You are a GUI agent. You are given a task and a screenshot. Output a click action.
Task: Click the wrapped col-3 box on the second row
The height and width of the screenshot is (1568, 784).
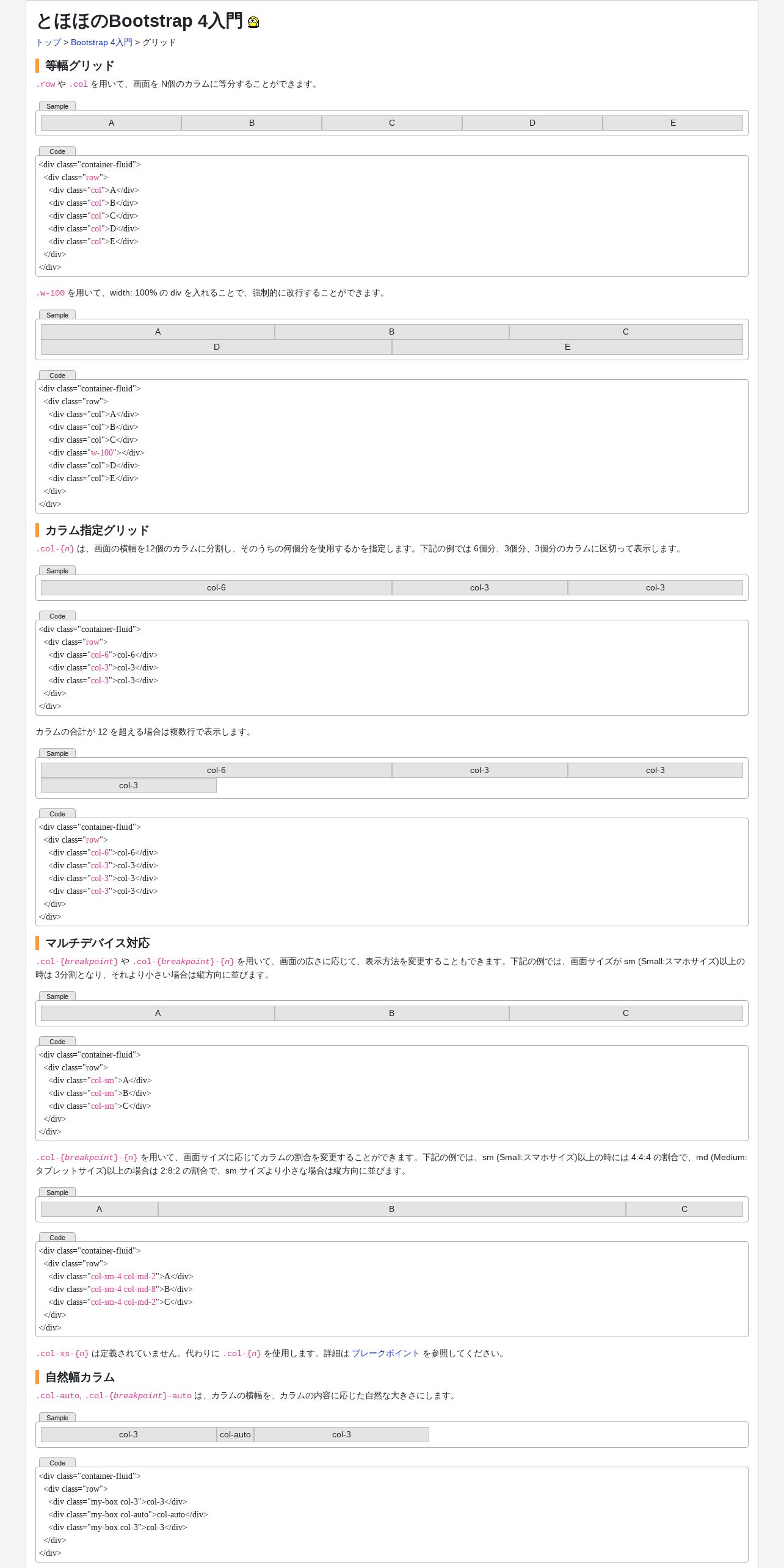tap(129, 785)
